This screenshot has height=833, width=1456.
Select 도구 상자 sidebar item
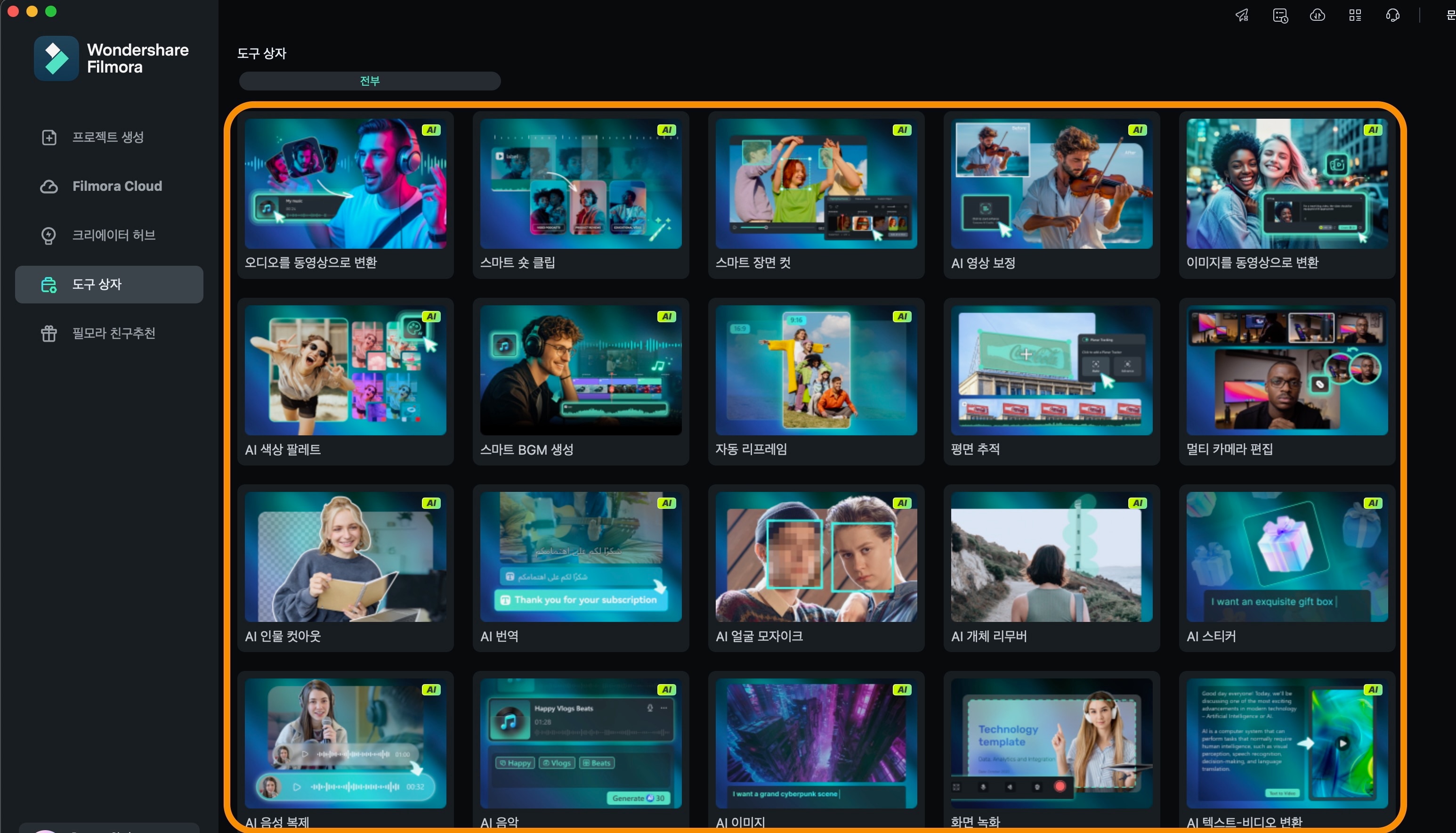point(109,285)
